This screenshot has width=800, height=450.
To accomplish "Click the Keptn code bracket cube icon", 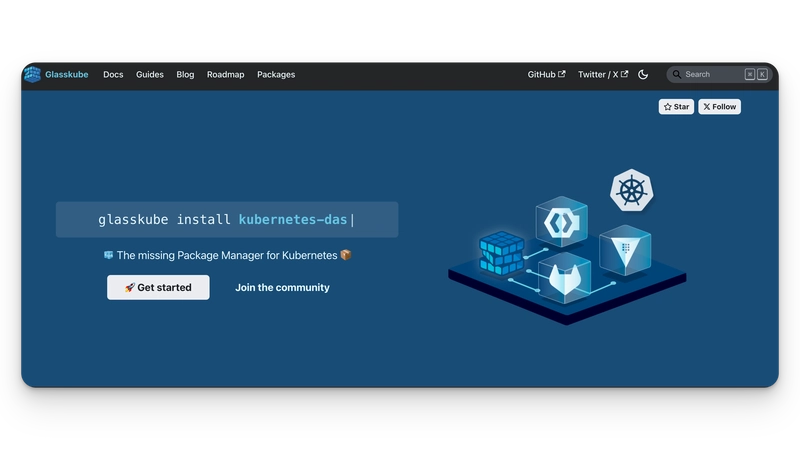I will (x=562, y=222).
